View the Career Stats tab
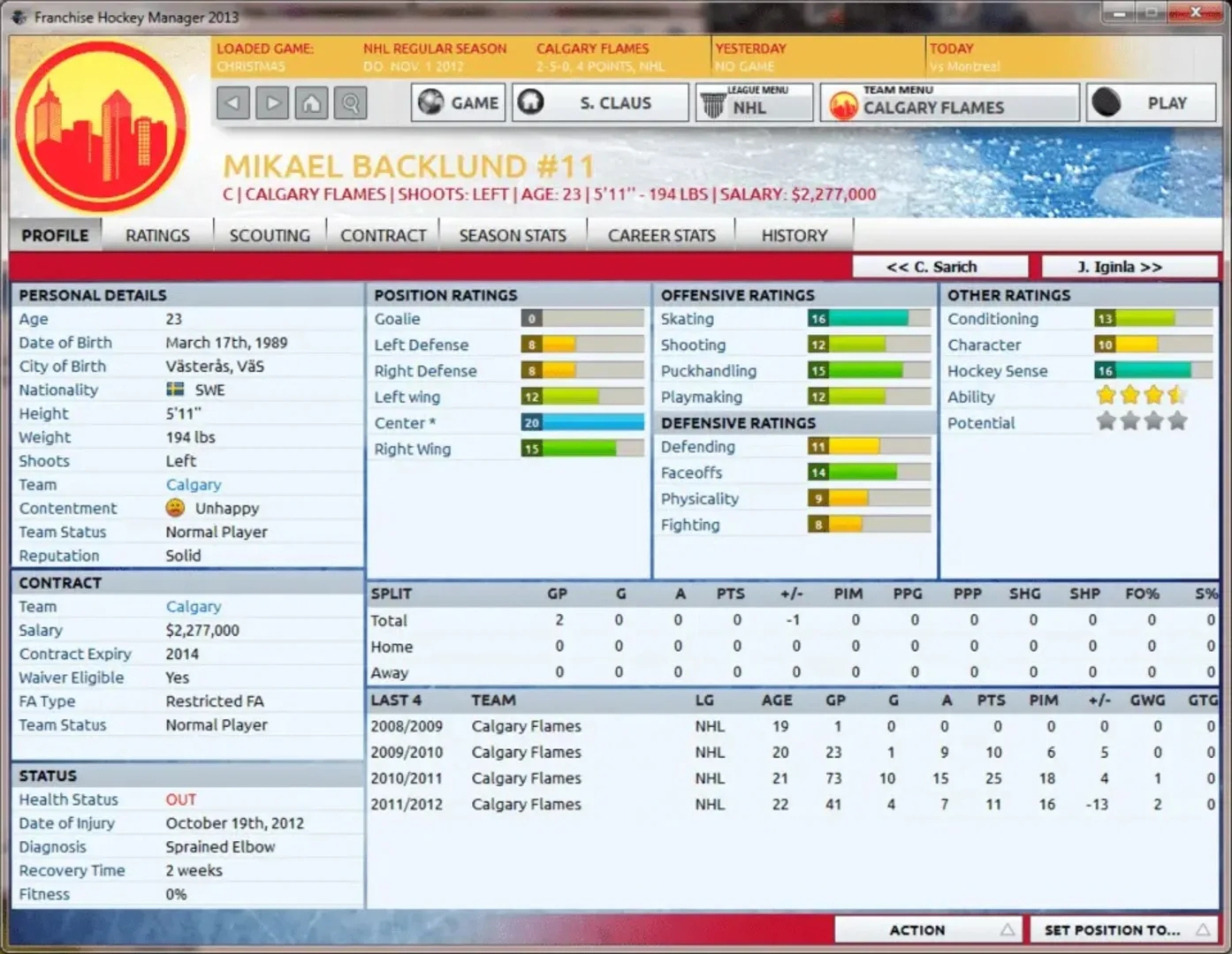This screenshot has height=954, width=1232. coord(661,236)
